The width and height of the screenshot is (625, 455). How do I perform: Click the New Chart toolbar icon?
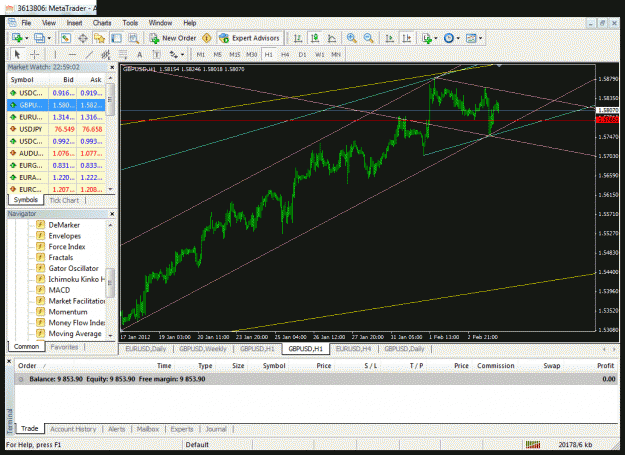[17, 38]
